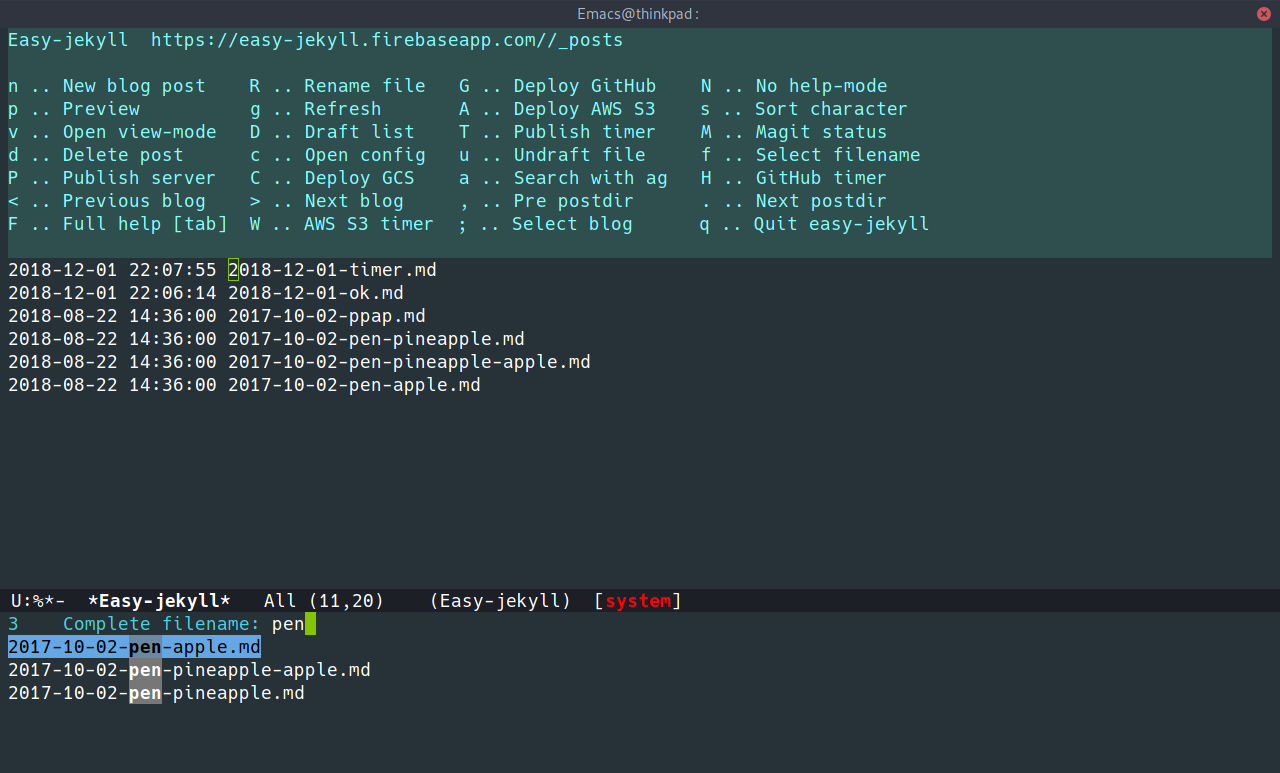Click the (Easy-jekyll) major mode indicator
1280x773 pixels.
tap(500, 601)
